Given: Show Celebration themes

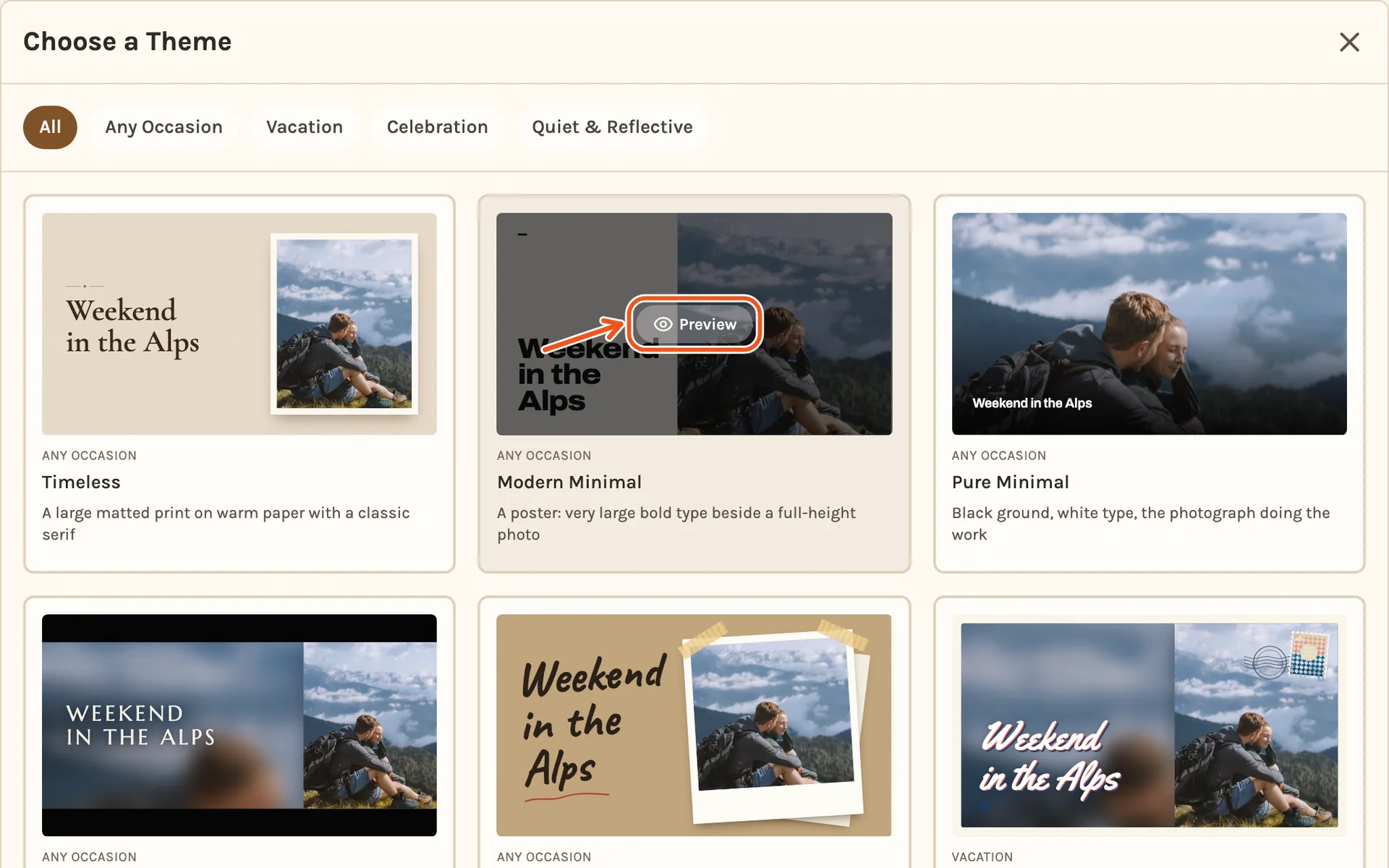Looking at the screenshot, I should [x=437, y=127].
